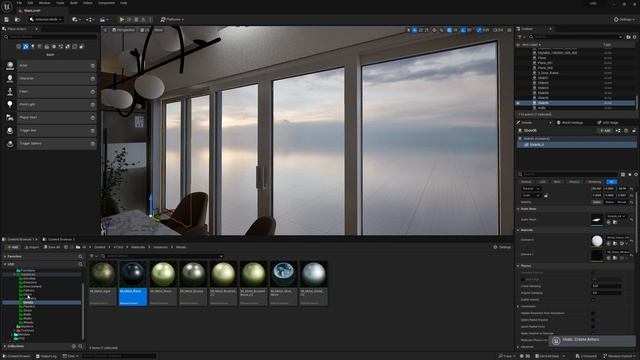This screenshot has width=640, height=360.
Task: Click the Output Log button in status bar
Action: tap(46, 356)
